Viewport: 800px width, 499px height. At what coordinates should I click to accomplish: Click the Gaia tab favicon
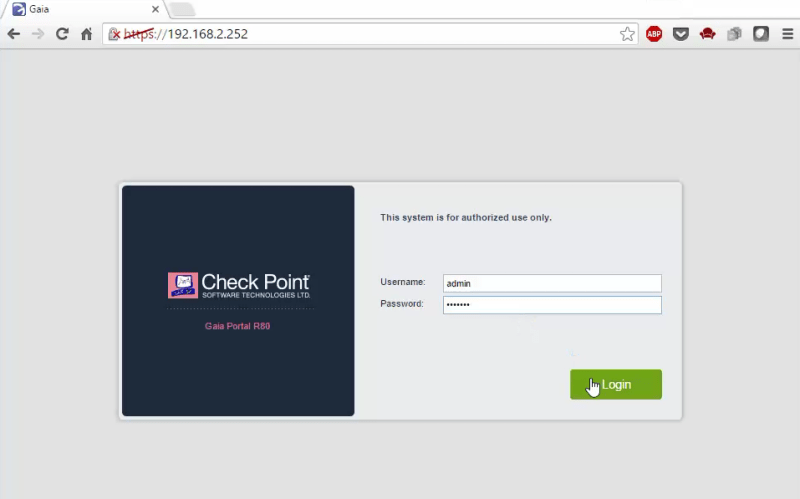19,9
